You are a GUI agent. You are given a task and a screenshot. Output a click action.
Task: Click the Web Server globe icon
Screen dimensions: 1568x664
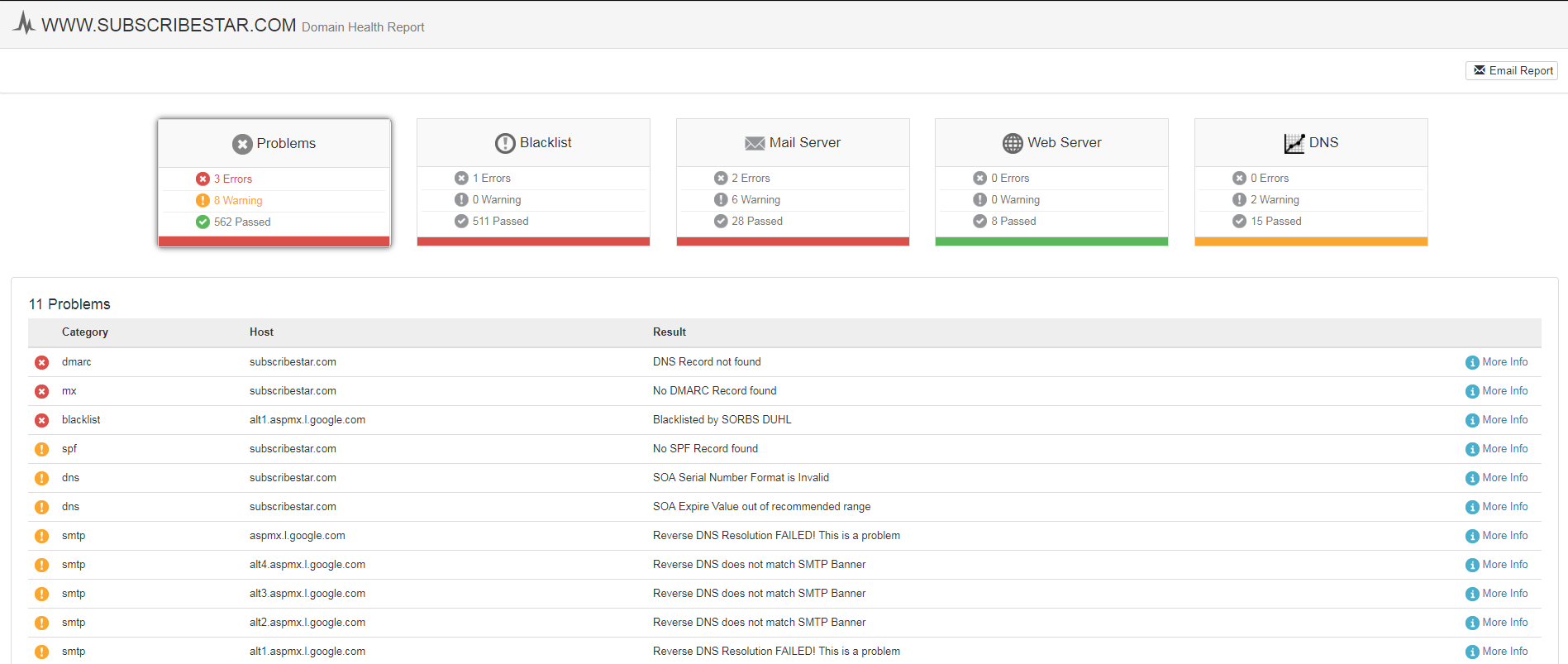[1013, 143]
